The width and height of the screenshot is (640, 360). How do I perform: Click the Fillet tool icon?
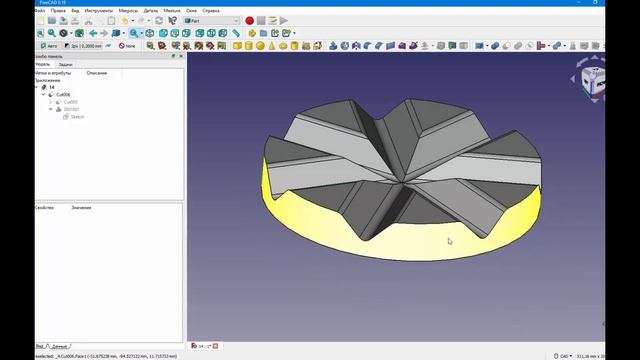point(367,46)
